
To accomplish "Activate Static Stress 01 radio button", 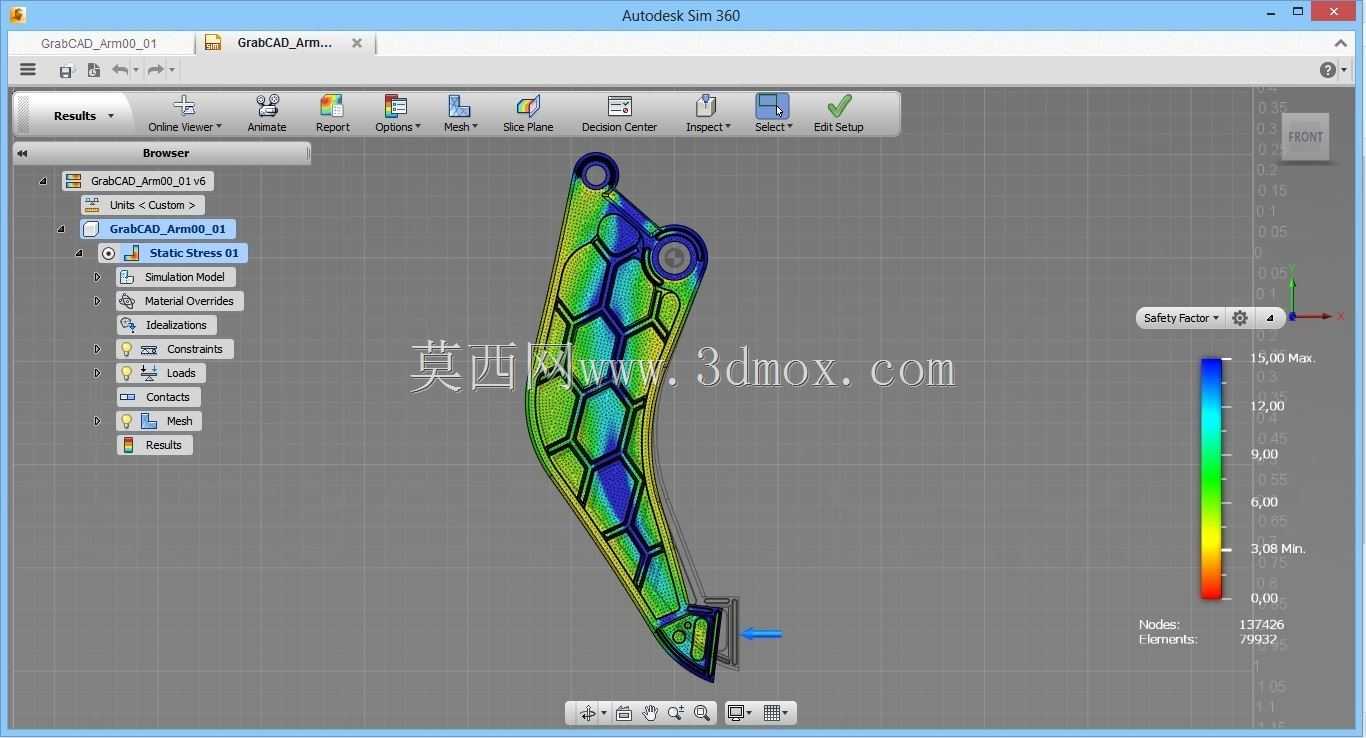I will [x=108, y=253].
